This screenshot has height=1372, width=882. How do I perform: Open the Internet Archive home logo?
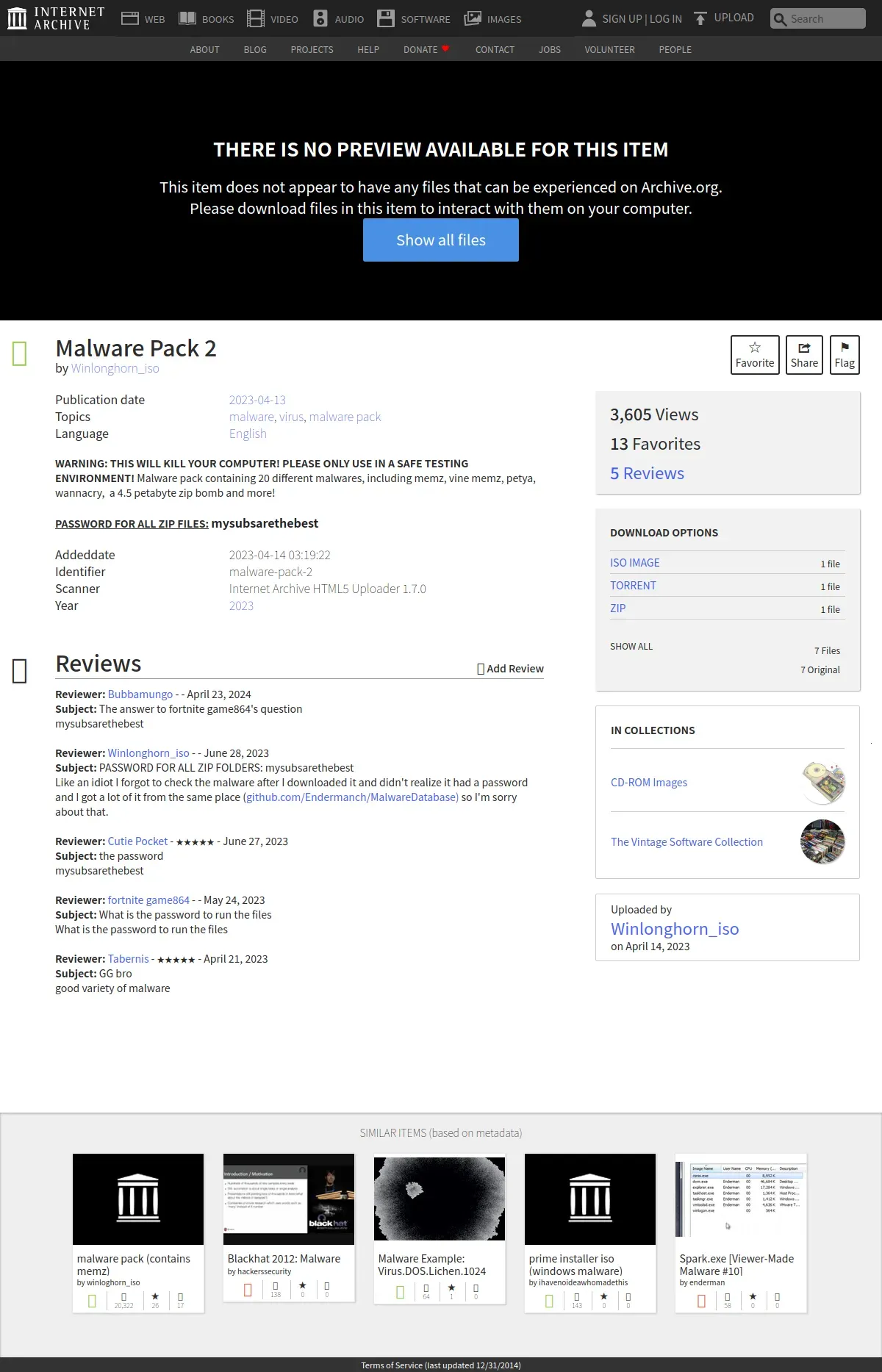pos(56,18)
